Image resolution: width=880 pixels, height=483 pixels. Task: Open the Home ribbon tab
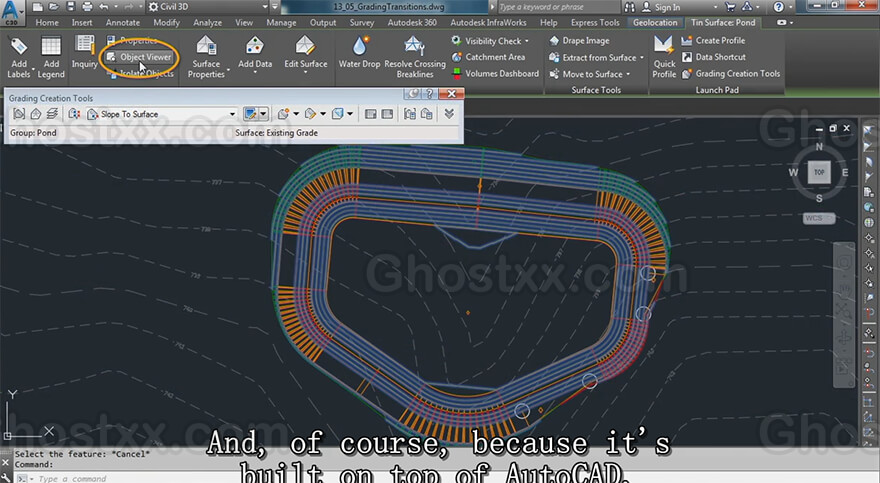click(x=47, y=22)
